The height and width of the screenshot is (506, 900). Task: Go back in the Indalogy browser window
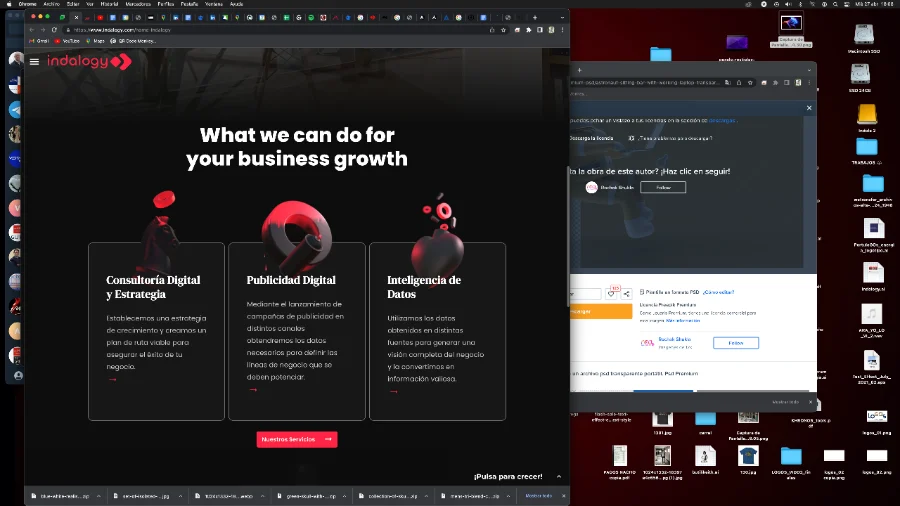[32, 30]
